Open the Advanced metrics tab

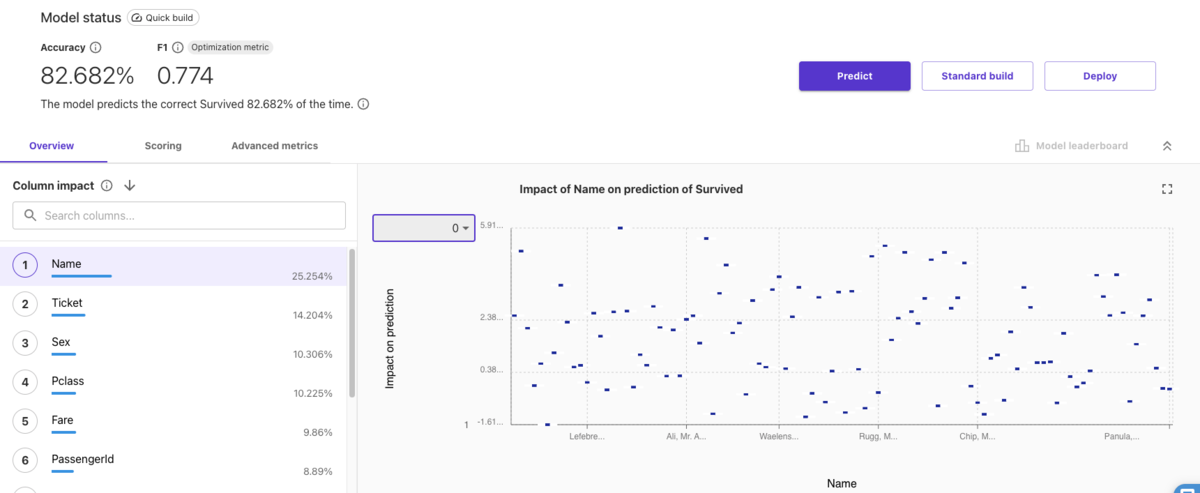[x=274, y=146]
